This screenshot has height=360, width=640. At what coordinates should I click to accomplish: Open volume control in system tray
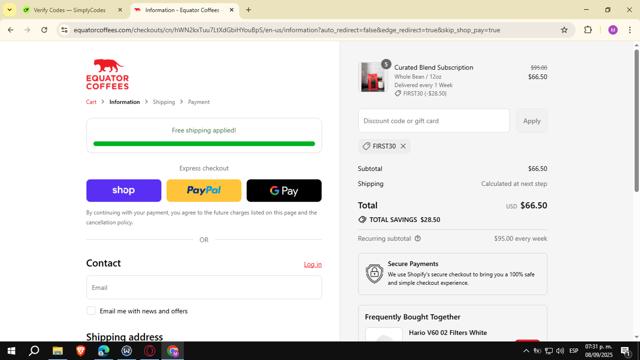tap(560, 351)
